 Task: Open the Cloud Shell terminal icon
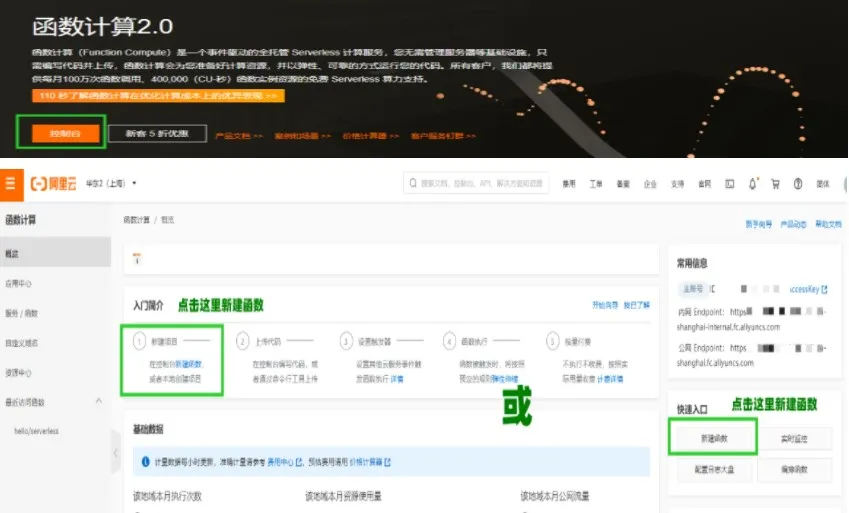[x=730, y=184]
